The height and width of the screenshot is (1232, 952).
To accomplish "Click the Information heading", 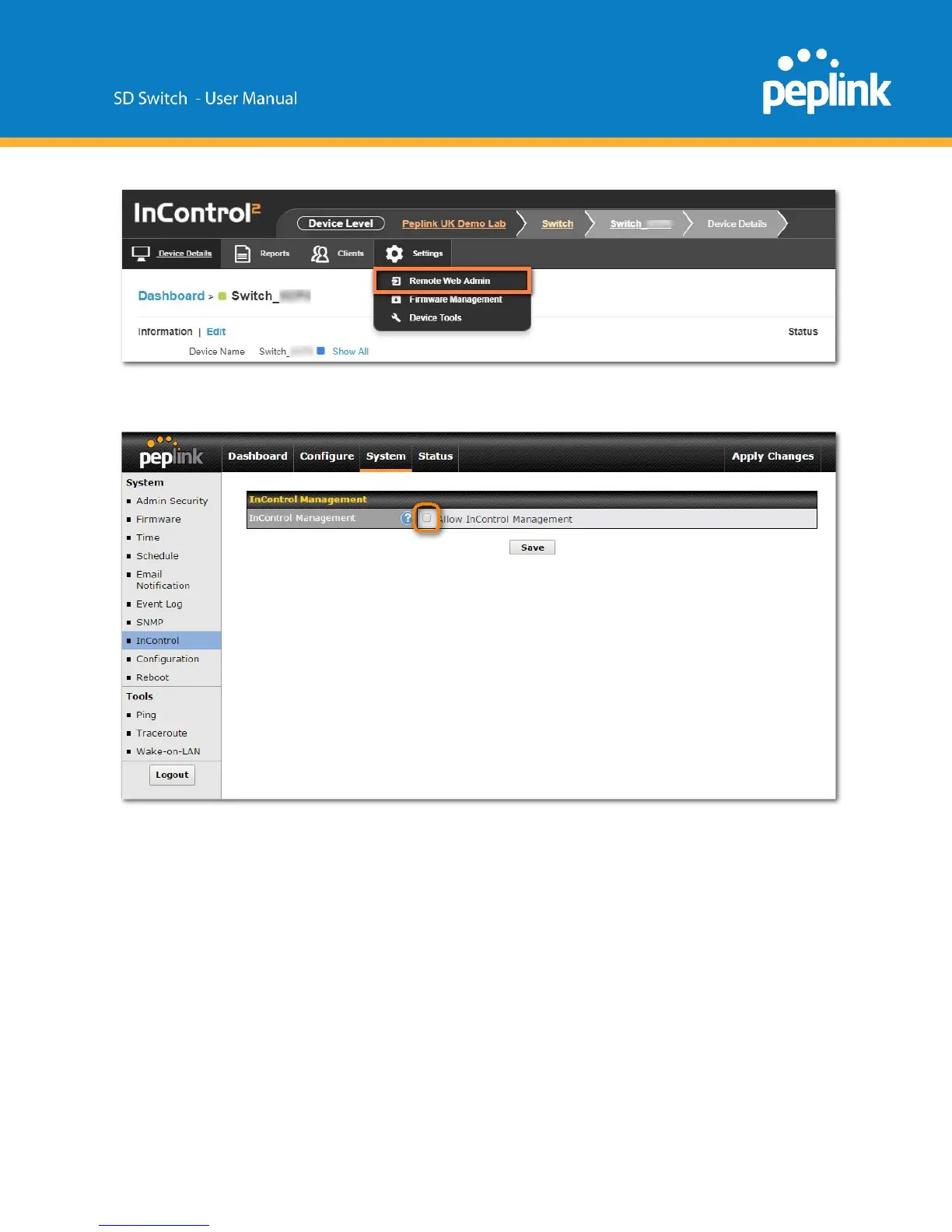I will [x=165, y=331].
